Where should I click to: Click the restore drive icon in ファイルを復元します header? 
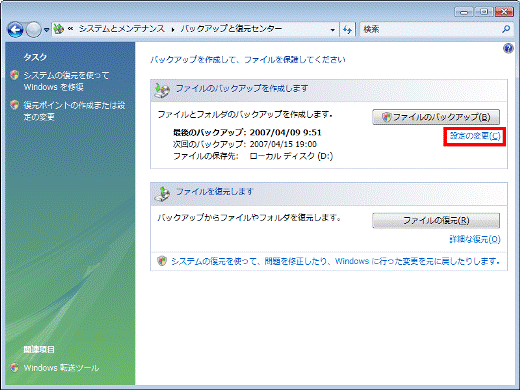(x=162, y=194)
